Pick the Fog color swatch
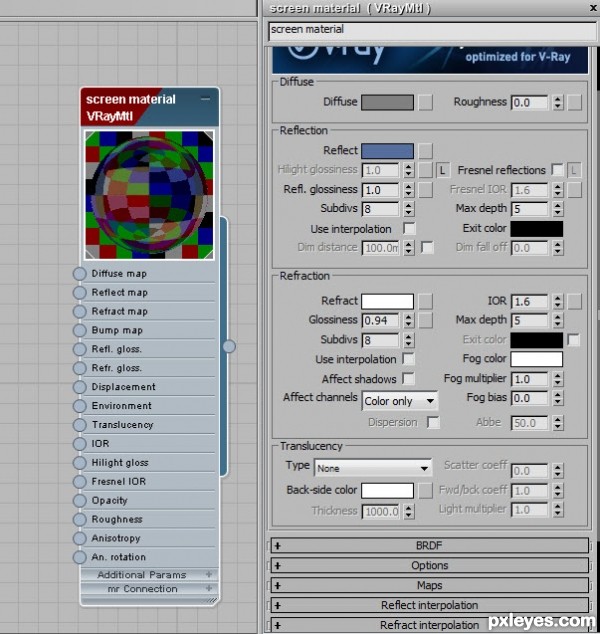600x634 pixels. coord(537,359)
